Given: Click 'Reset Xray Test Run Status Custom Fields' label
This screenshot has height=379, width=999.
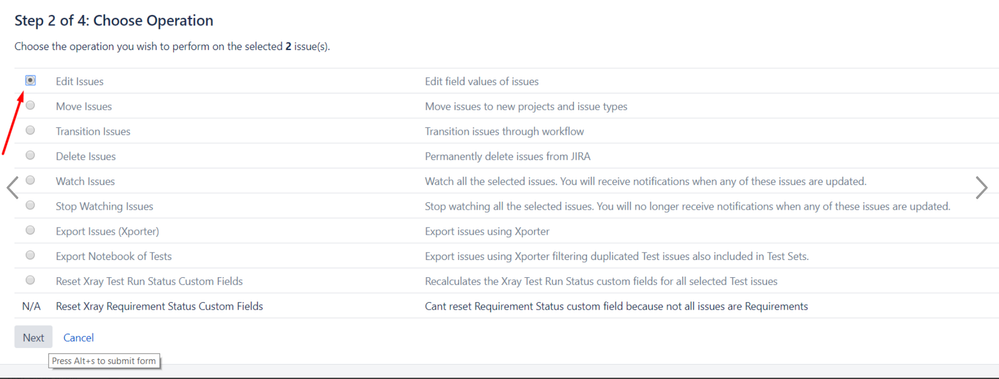Looking at the screenshot, I should [x=149, y=281].
